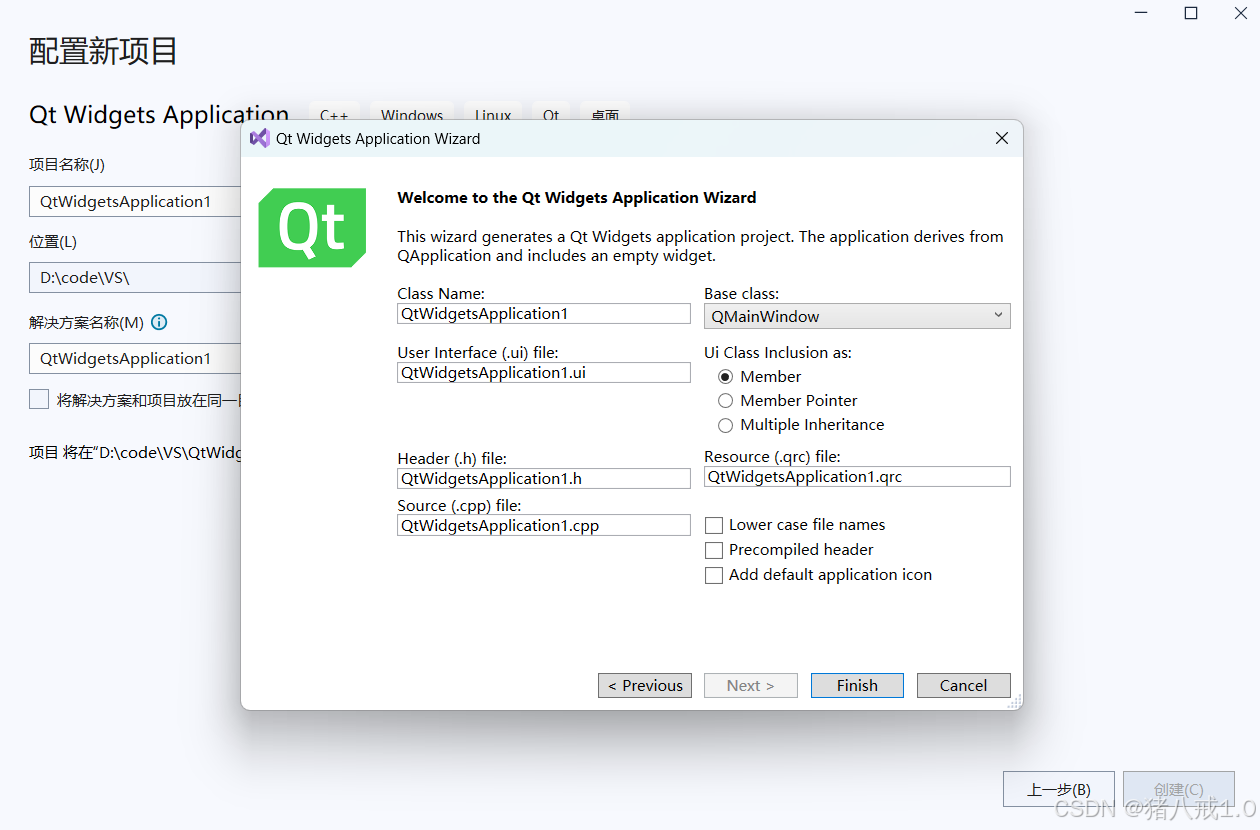Go back with the Previous button
The width and height of the screenshot is (1260, 830).
click(x=645, y=685)
